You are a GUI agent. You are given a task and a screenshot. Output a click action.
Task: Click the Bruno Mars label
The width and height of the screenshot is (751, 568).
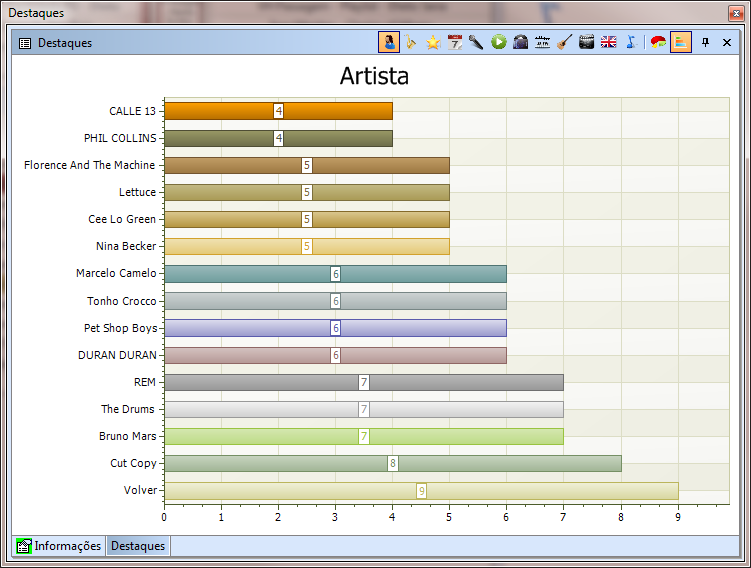pyautogui.click(x=128, y=436)
